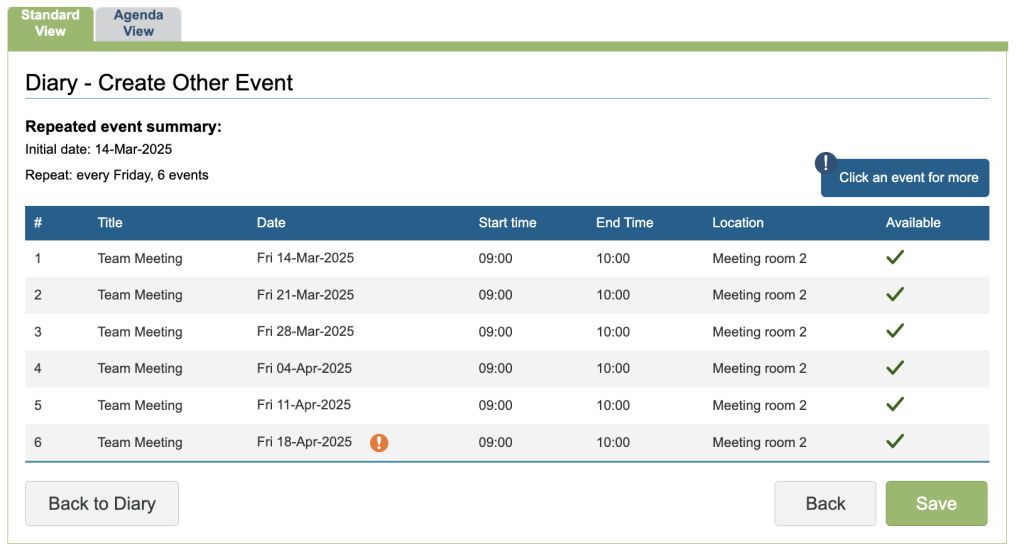Click the Back to Diary button
The image size is (1024, 560).
102,504
